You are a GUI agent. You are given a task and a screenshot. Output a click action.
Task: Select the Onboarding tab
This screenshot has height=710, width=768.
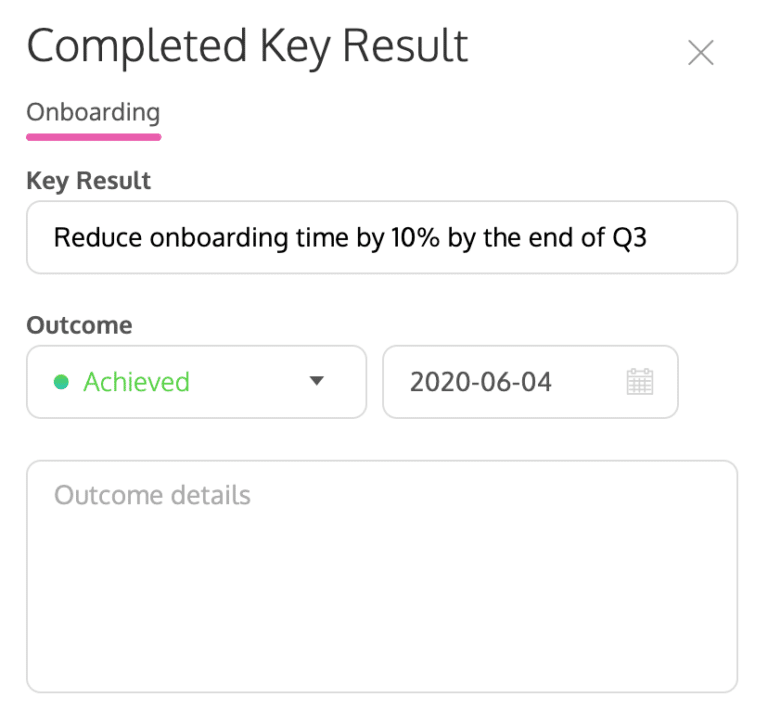[x=93, y=112]
